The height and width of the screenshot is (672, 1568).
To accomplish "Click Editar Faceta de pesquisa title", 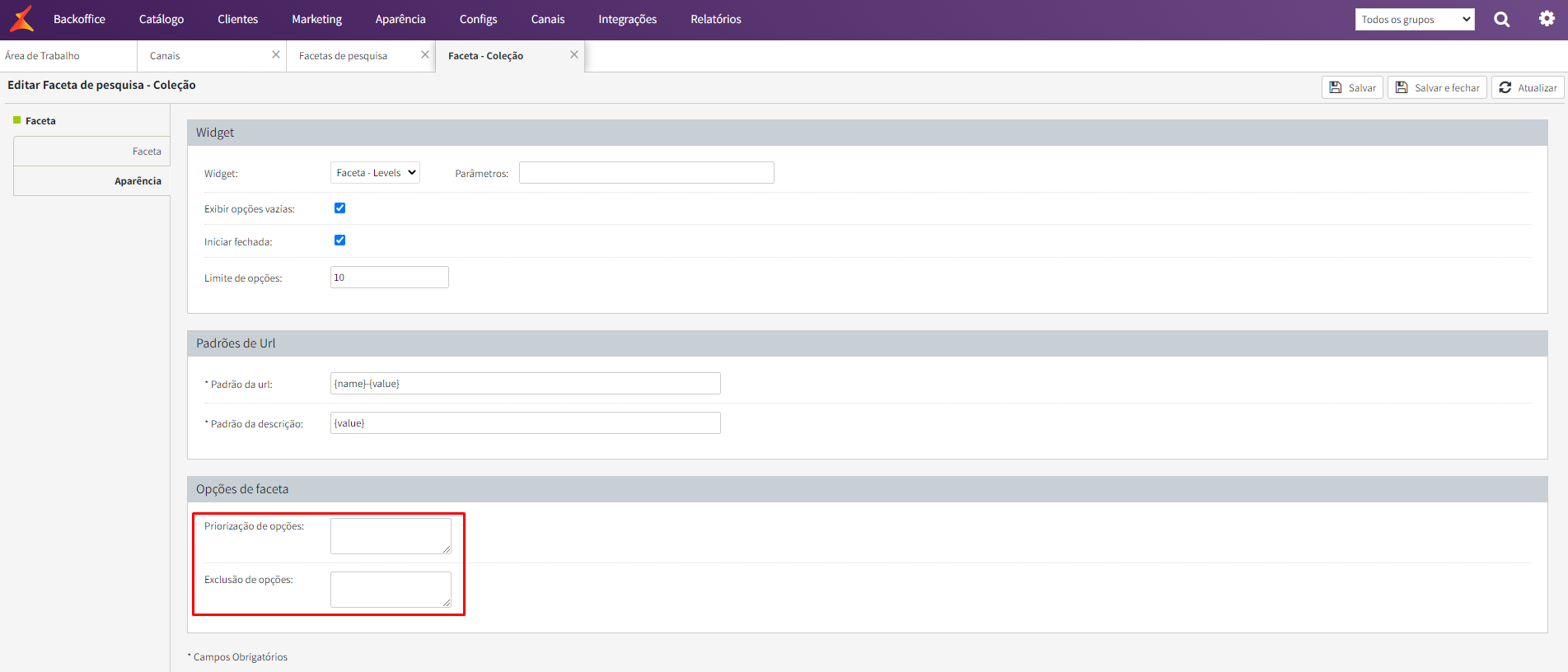I will [101, 85].
